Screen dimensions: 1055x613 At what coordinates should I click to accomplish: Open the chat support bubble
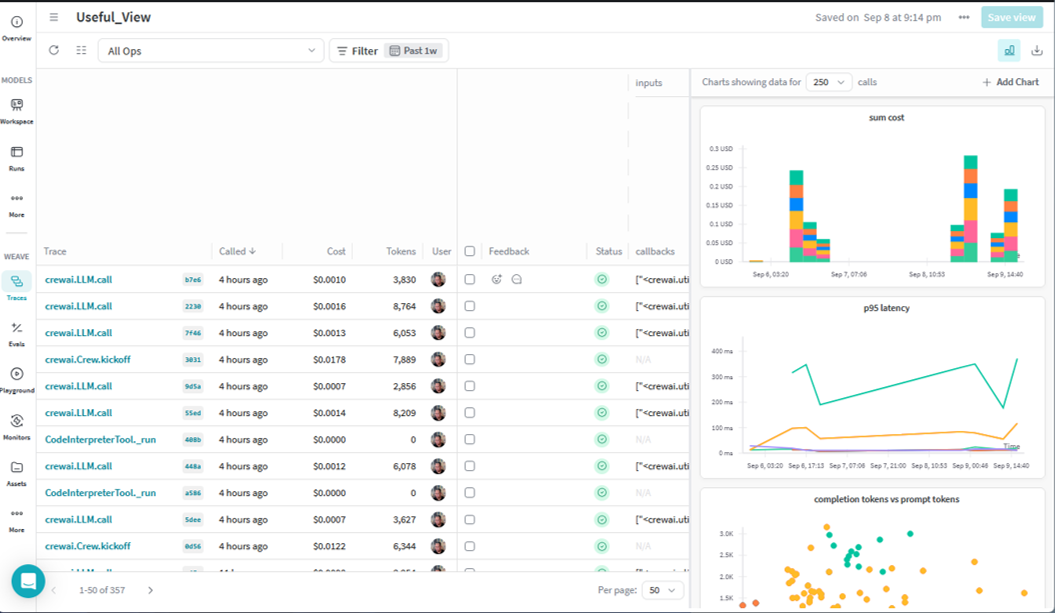pyautogui.click(x=28, y=581)
